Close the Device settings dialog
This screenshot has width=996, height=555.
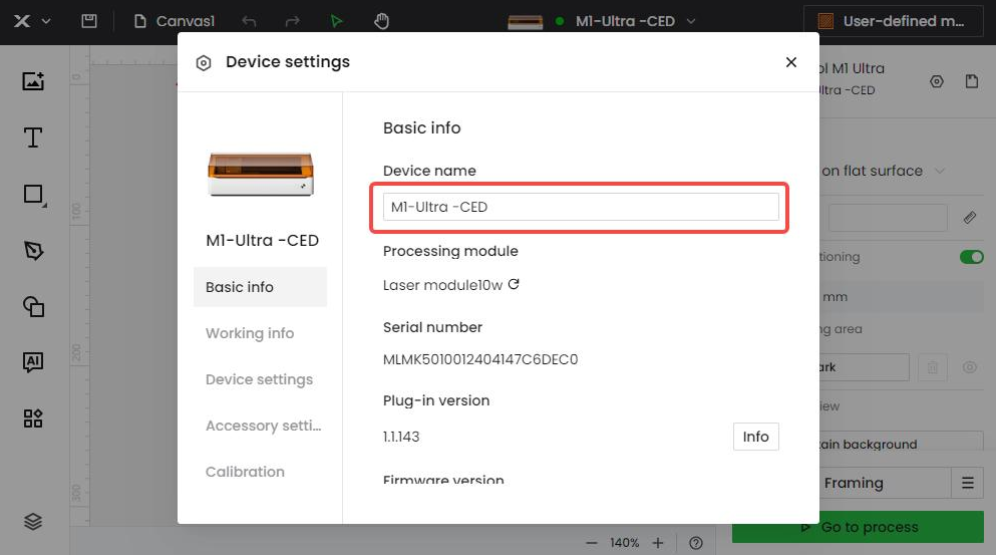coord(791,62)
